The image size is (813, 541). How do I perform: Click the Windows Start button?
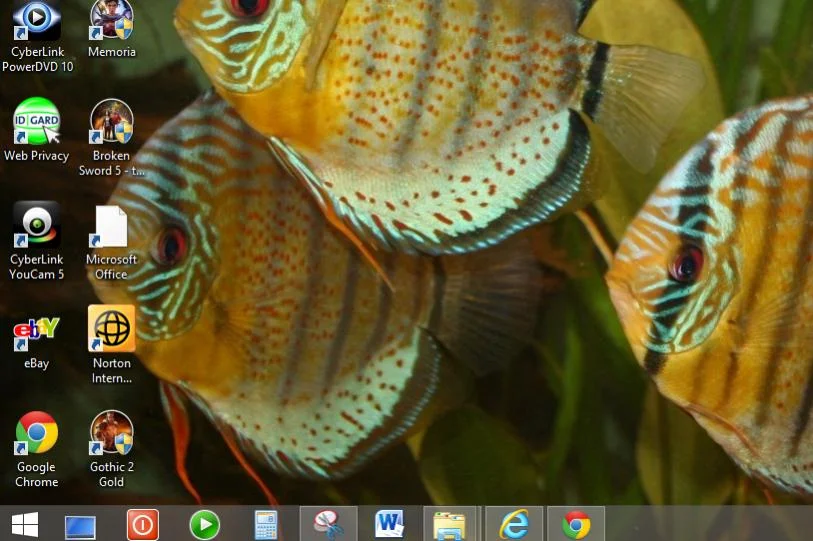(x=25, y=524)
